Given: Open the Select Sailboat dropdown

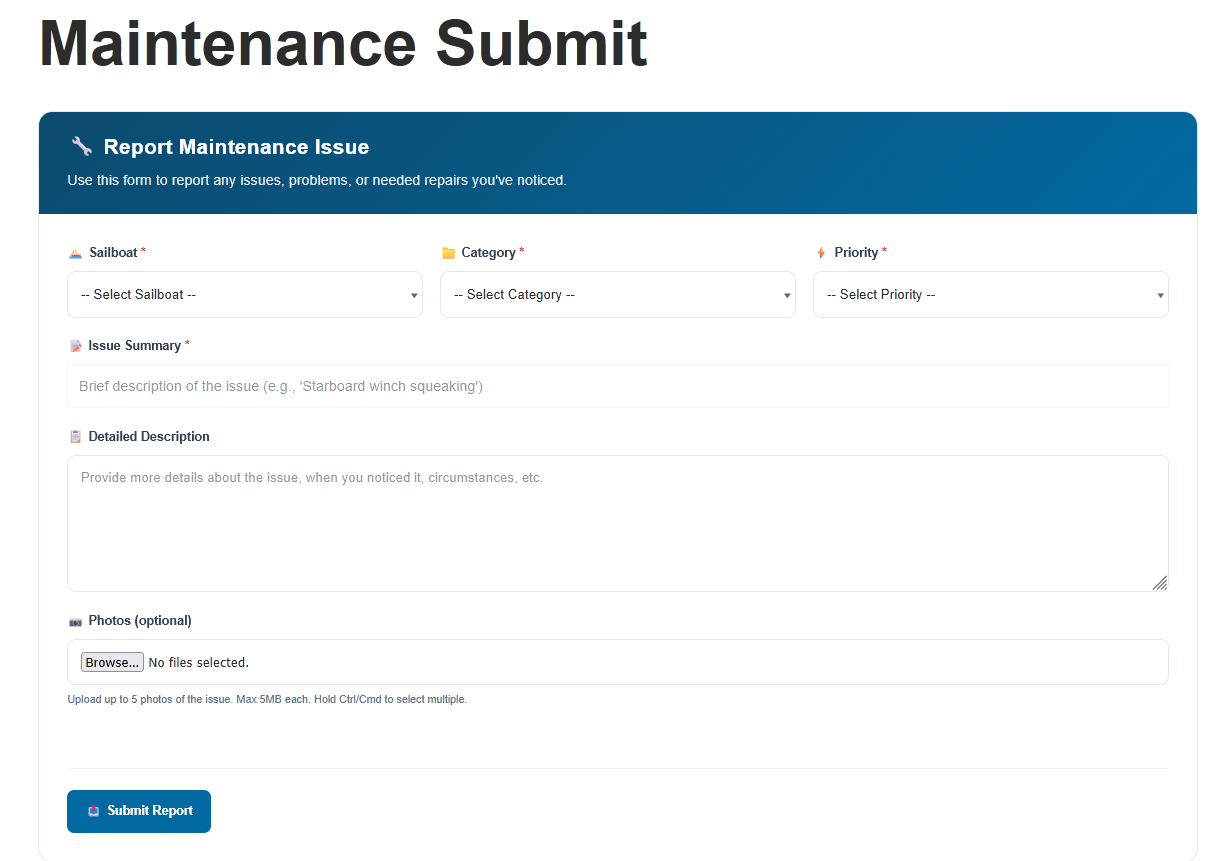Looking at the screenshot, I should (244, 295).
